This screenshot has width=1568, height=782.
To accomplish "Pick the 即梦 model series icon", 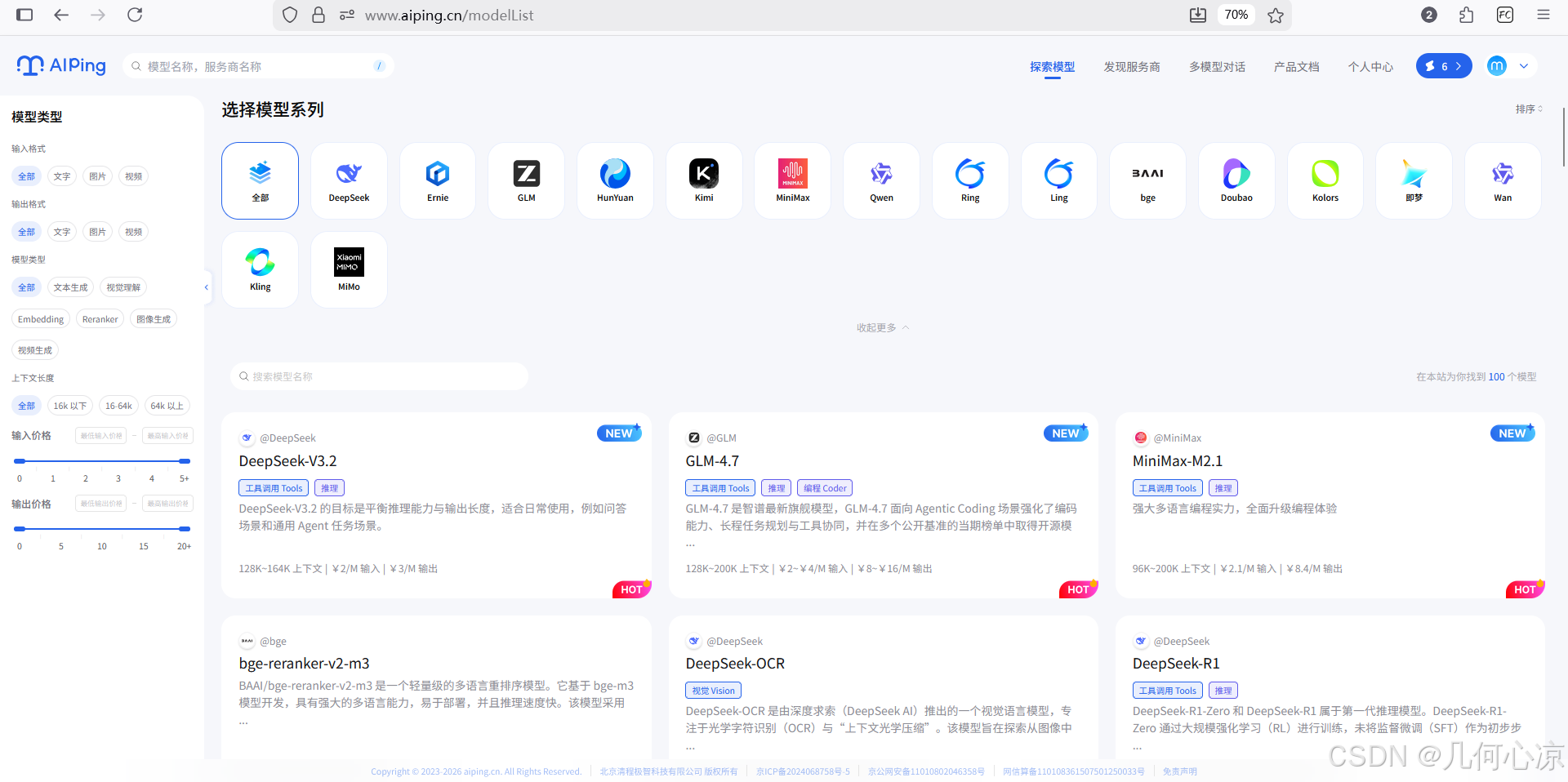I will [1414, 180].
